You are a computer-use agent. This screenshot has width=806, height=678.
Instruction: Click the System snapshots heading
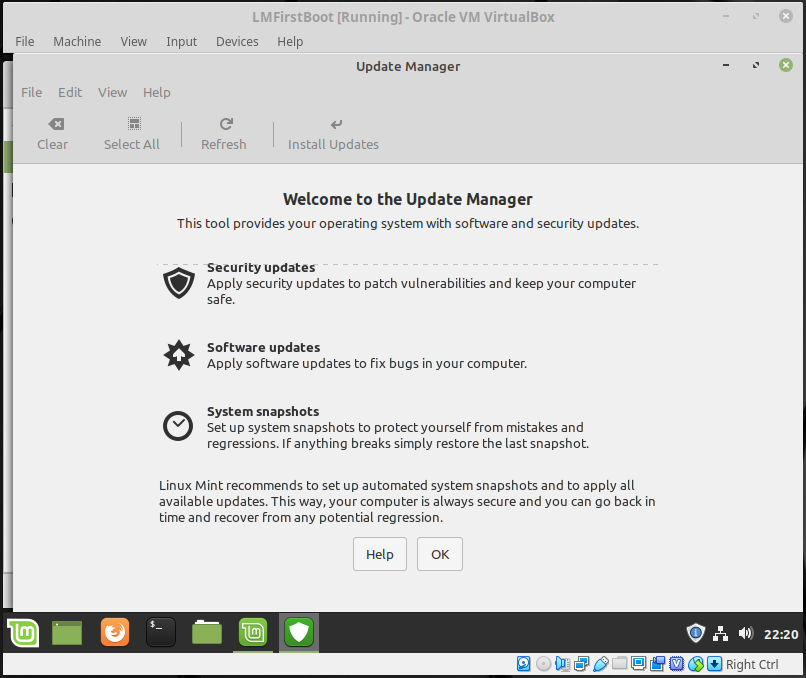click(263, 412)
